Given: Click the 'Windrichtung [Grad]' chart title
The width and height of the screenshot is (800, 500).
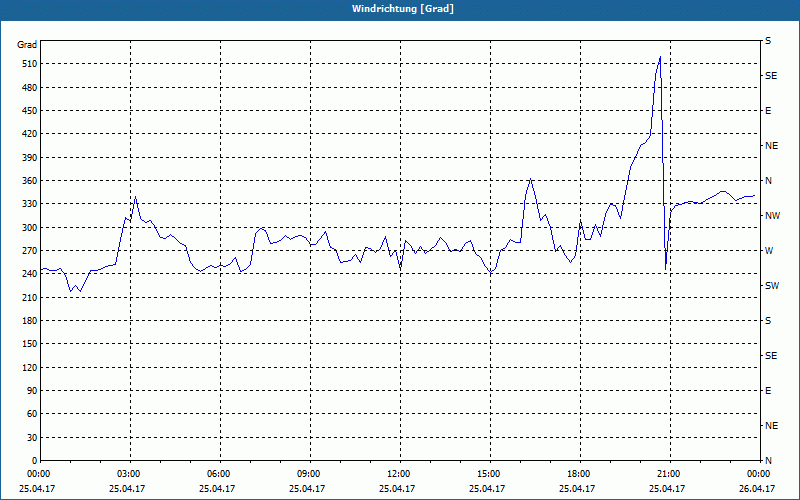Looking at the screenshot, I should pyautogui.click(x=403, y=9).
